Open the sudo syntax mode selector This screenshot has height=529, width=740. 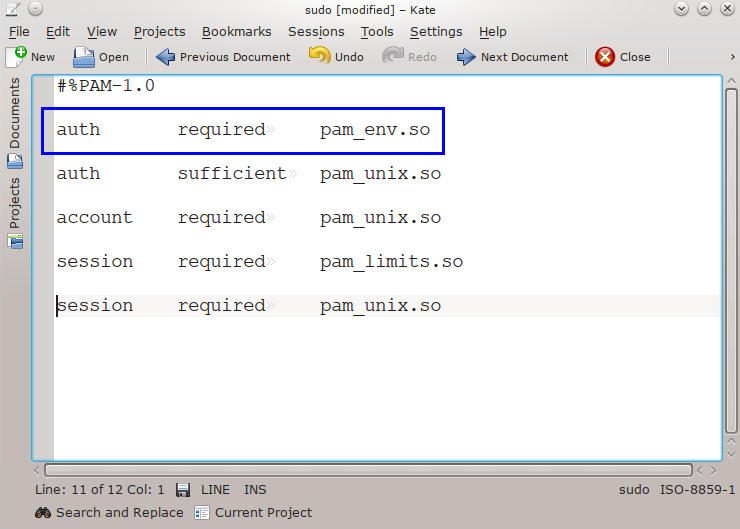point(634,490)
